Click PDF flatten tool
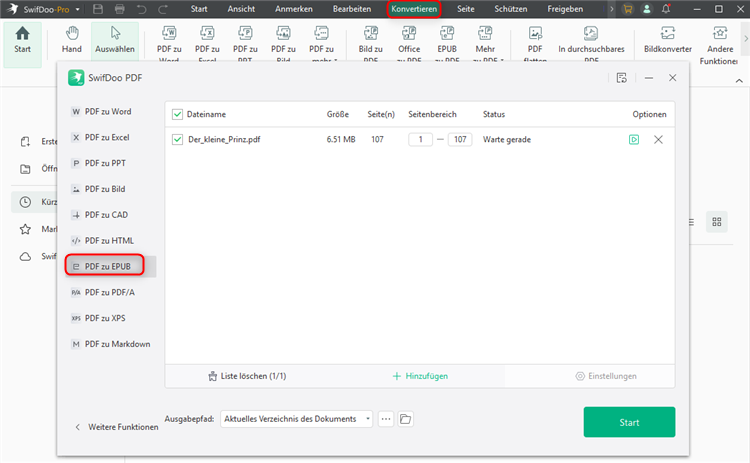The image size is (750, 463). (x=535, y=43)
